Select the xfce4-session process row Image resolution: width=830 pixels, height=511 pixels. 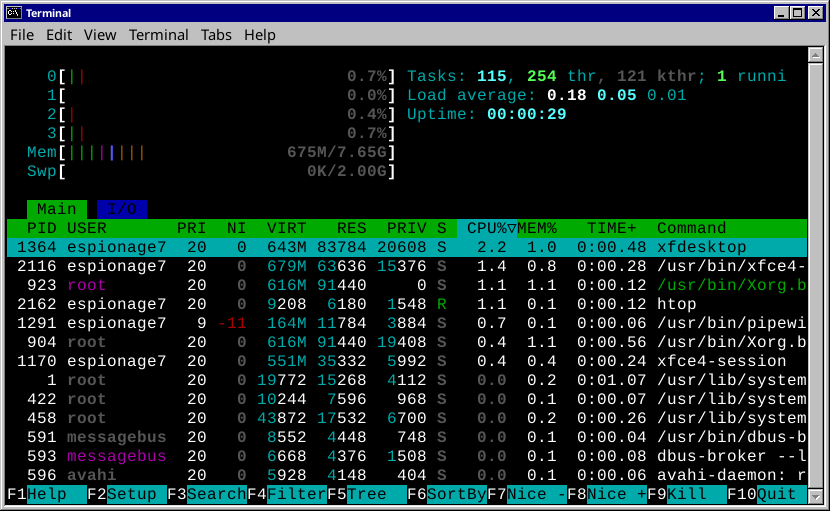coord(407,361)
